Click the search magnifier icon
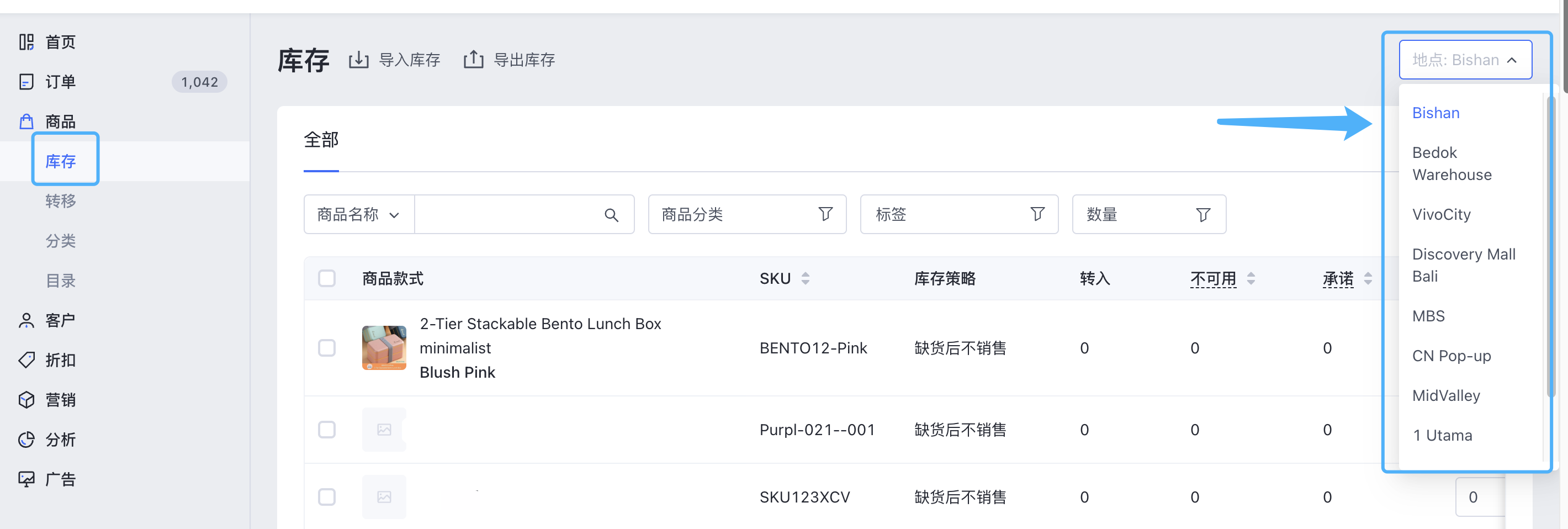The height and width of the screenshot is (529, 1568). coord(611,215)
